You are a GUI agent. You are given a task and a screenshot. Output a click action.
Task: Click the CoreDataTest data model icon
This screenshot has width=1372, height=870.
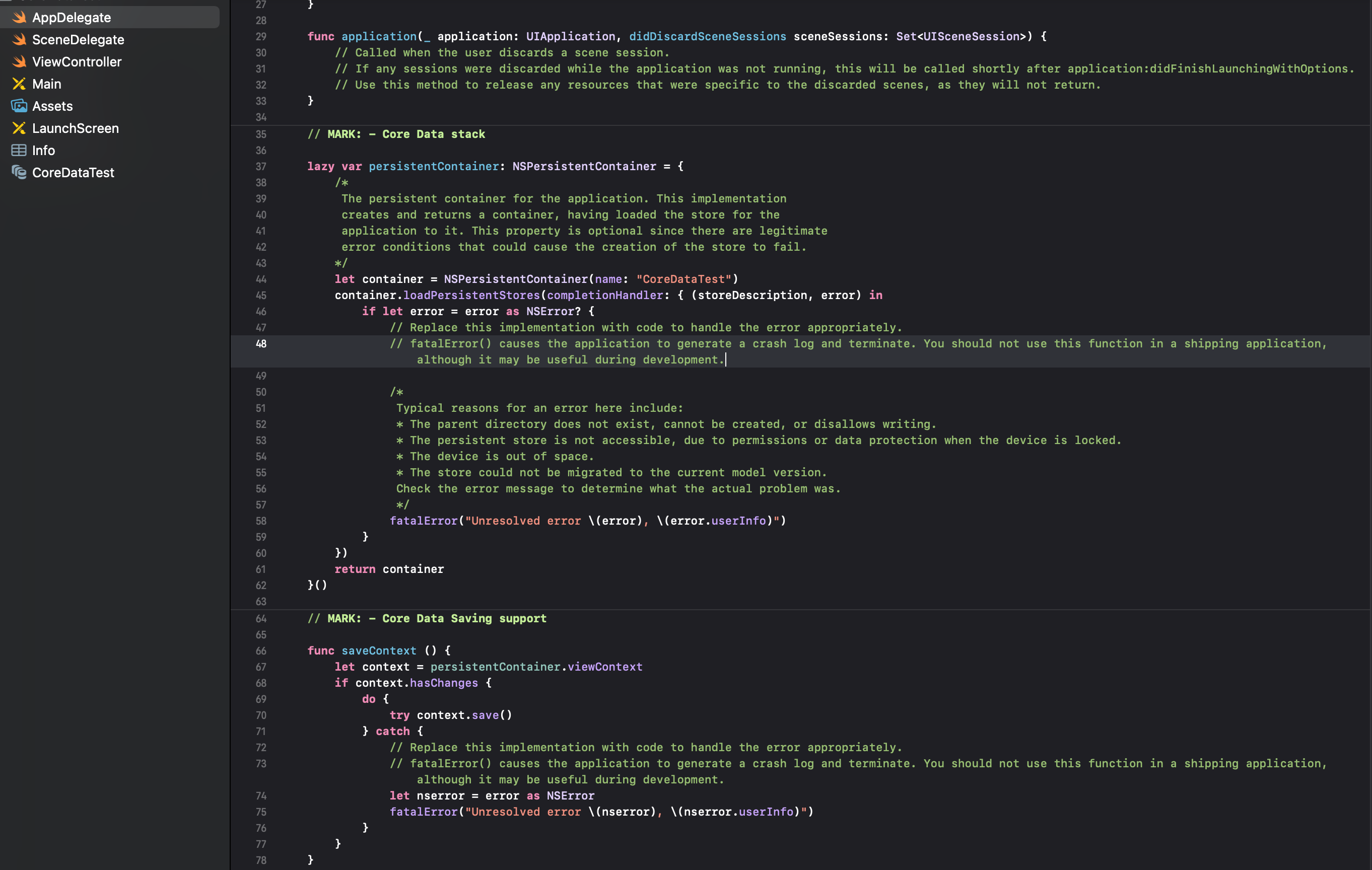click(x=19, y=173)
